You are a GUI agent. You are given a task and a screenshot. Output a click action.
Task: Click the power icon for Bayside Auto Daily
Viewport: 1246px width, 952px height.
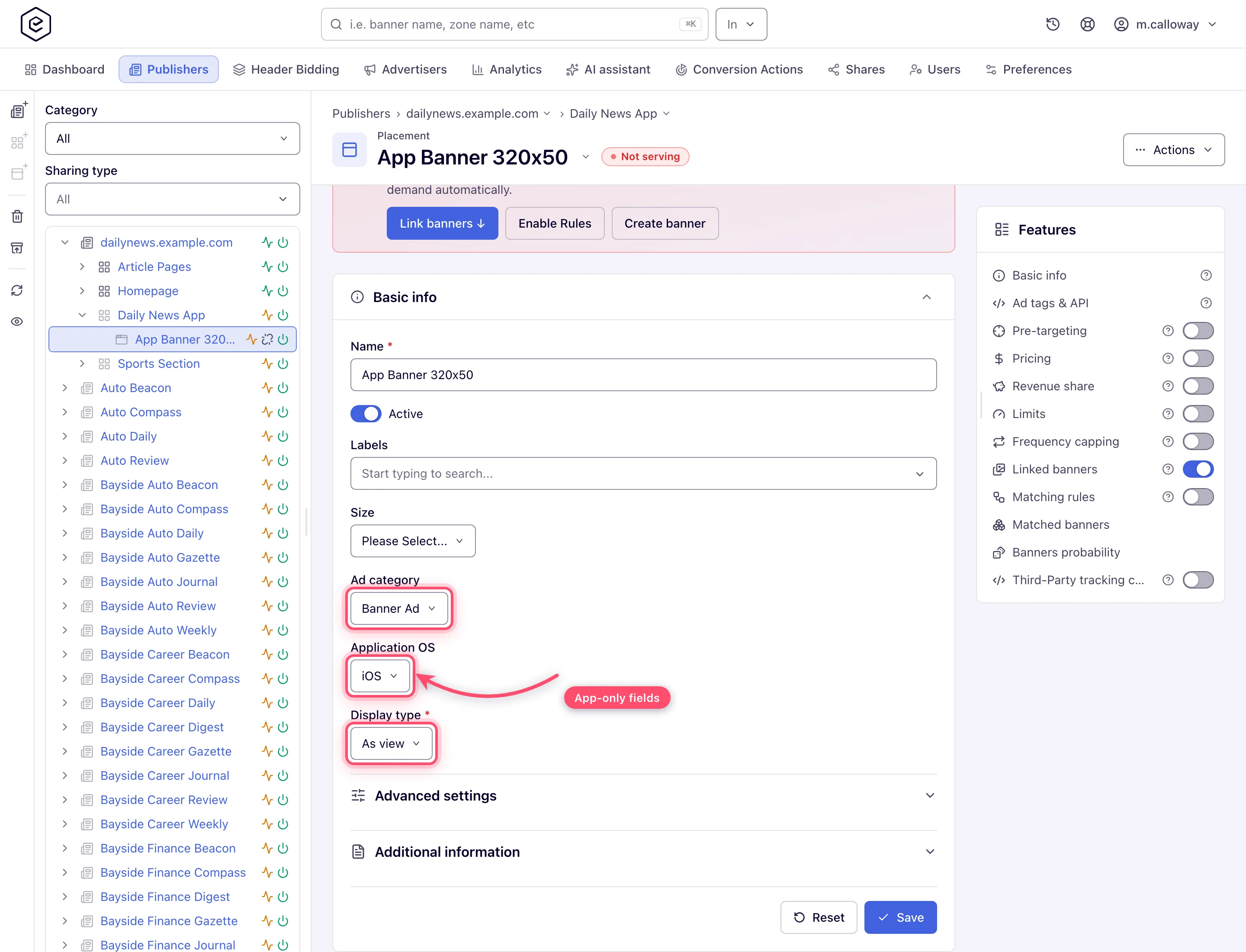click(283, 533)
